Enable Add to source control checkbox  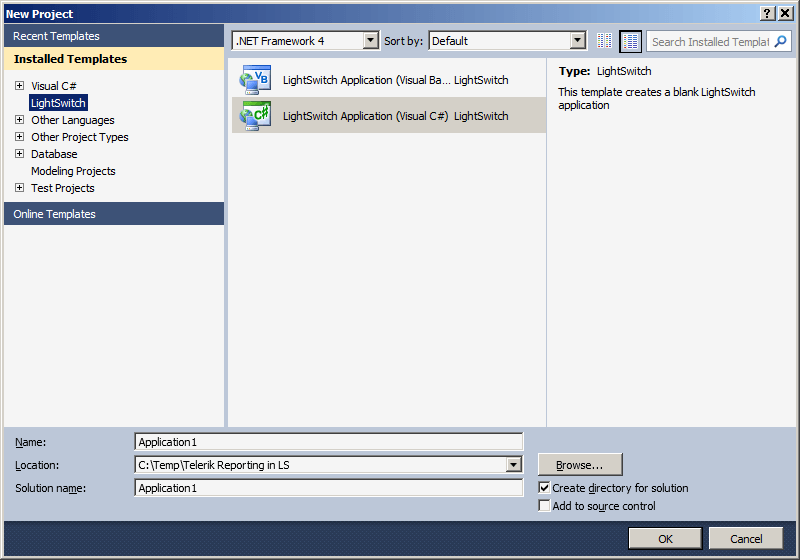point(544,505)
